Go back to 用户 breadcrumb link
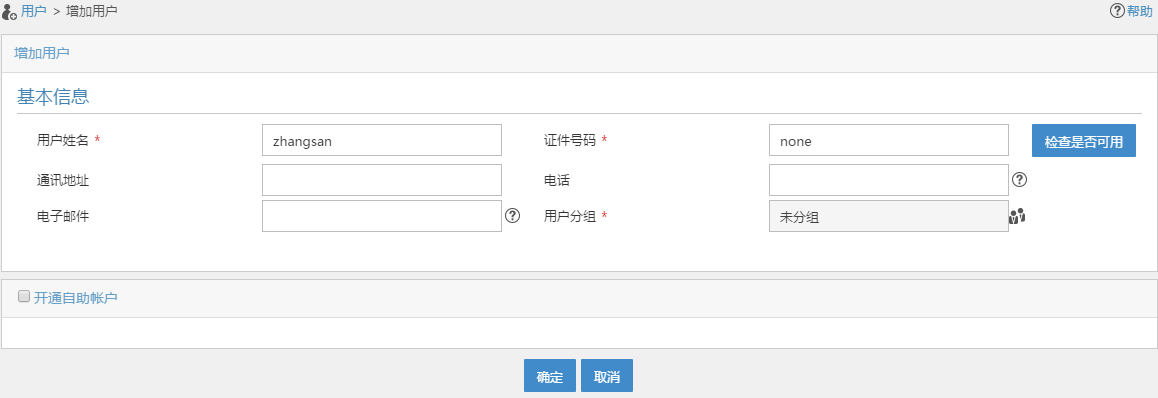1158x398 pixels. point(34,11)
